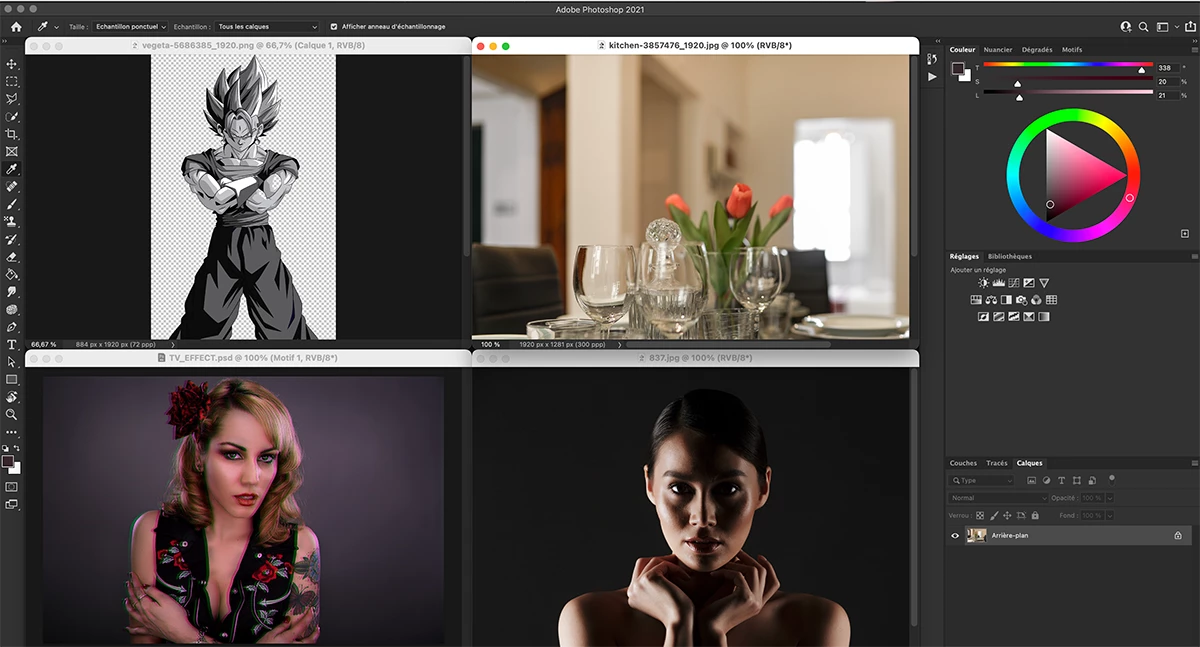Select the Eyedropper tool in toolbar
The height and width of the screenshot is (647, 1200).
tap(12, 169)
